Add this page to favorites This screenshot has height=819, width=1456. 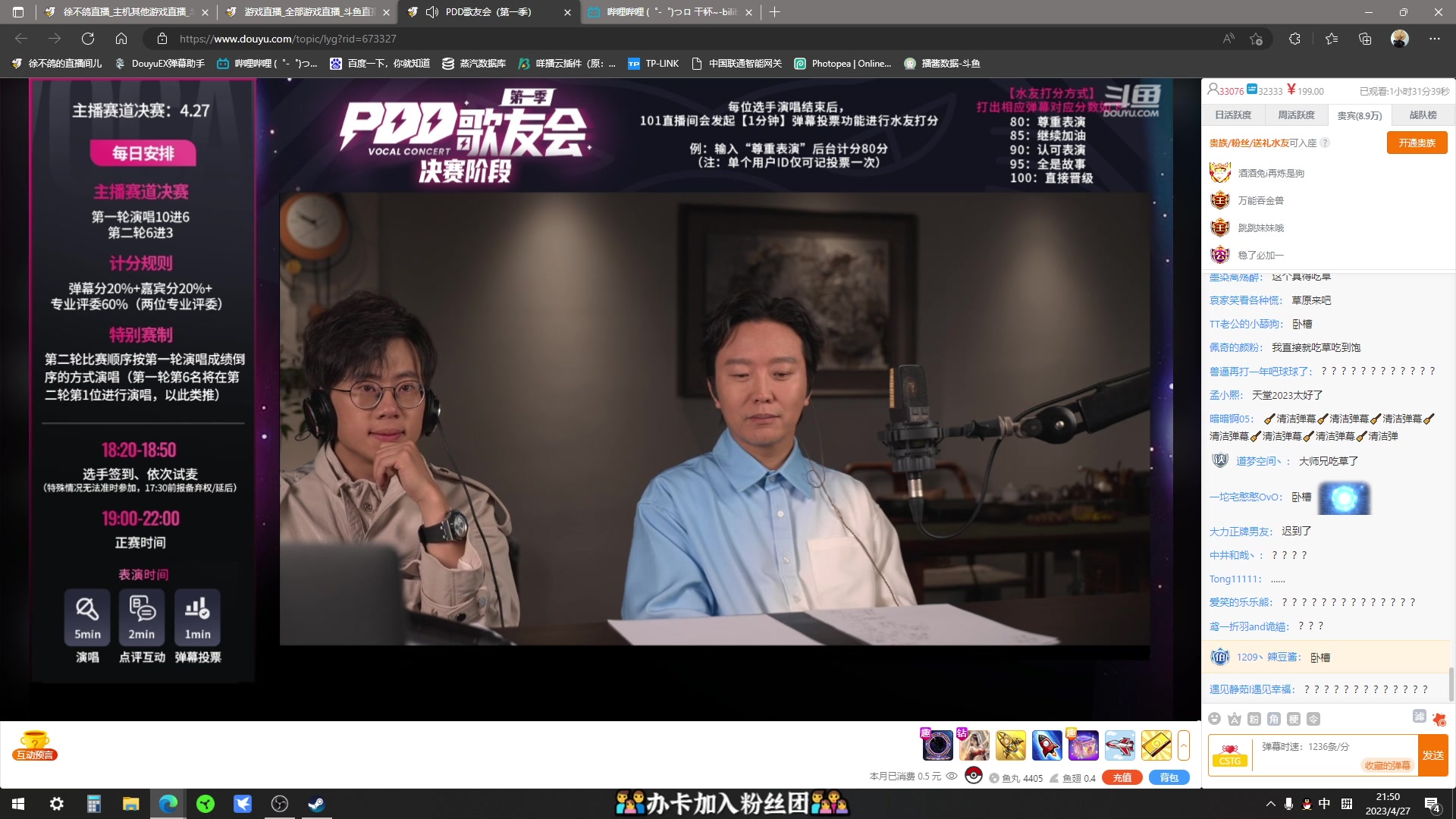point(1256,39)
